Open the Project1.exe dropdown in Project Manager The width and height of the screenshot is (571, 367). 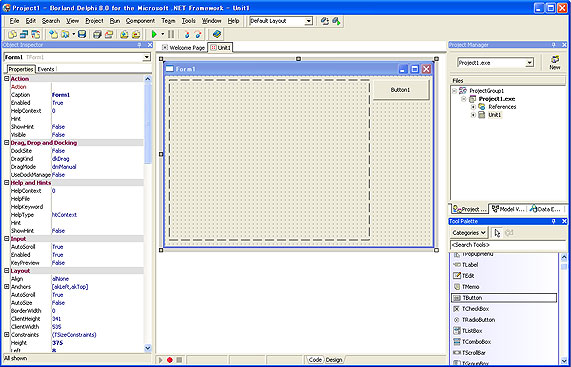(x=530, y=63)
